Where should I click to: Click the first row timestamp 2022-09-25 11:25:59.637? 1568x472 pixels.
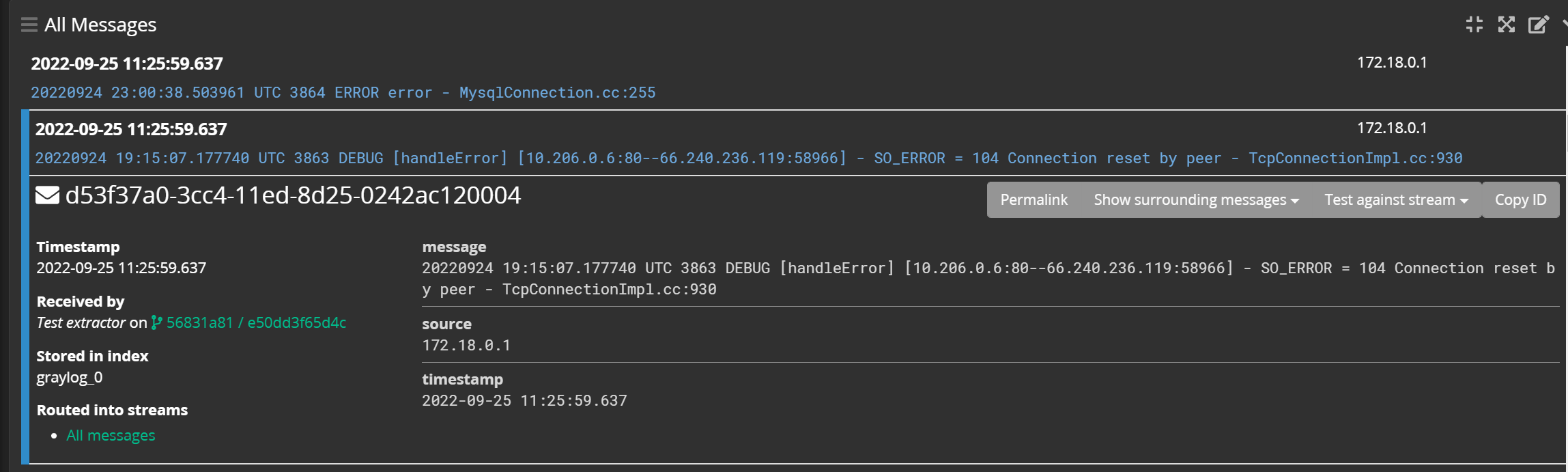tap(127, 64)
